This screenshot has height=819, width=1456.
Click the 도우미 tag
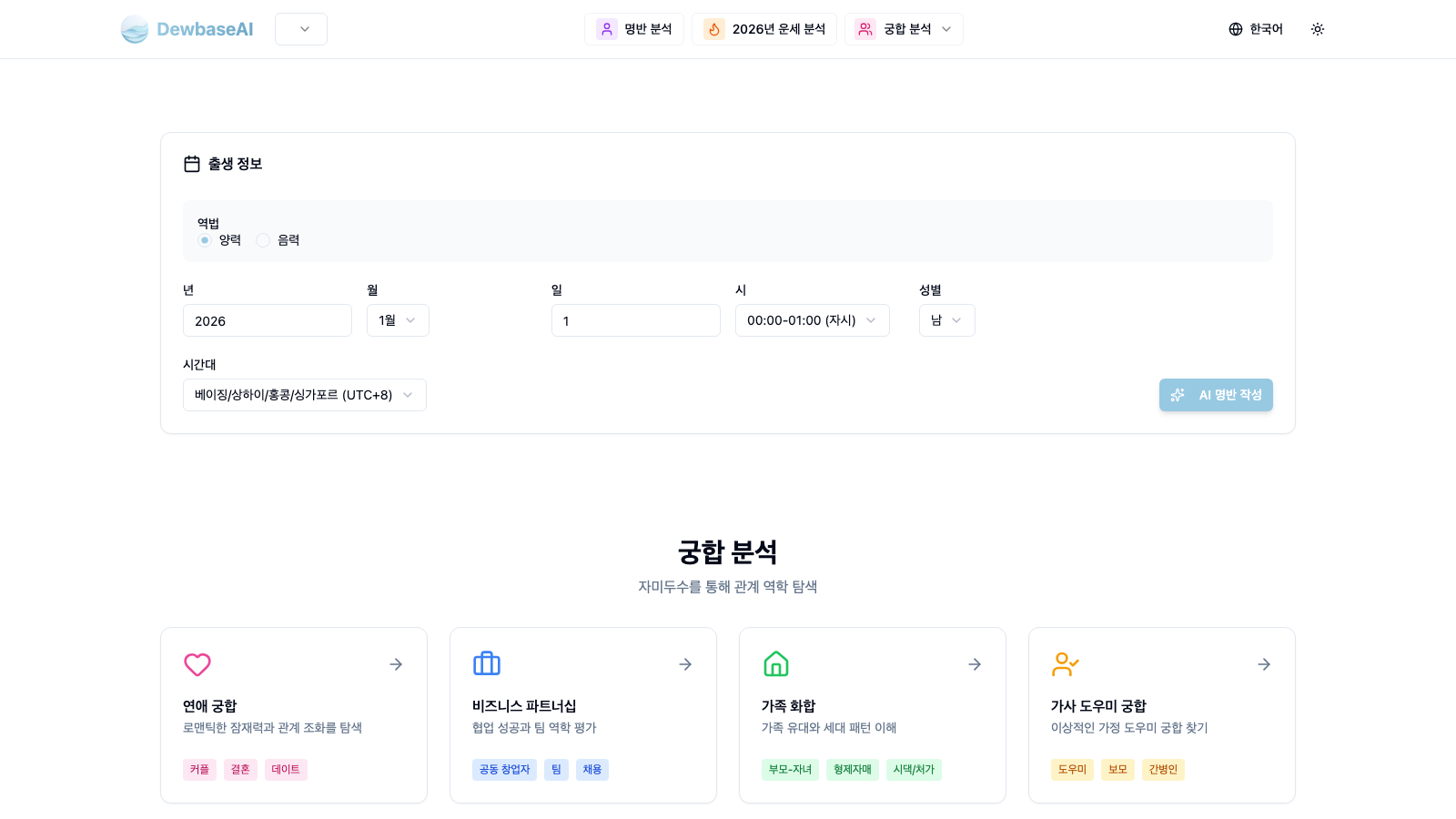coord(1072,770)
